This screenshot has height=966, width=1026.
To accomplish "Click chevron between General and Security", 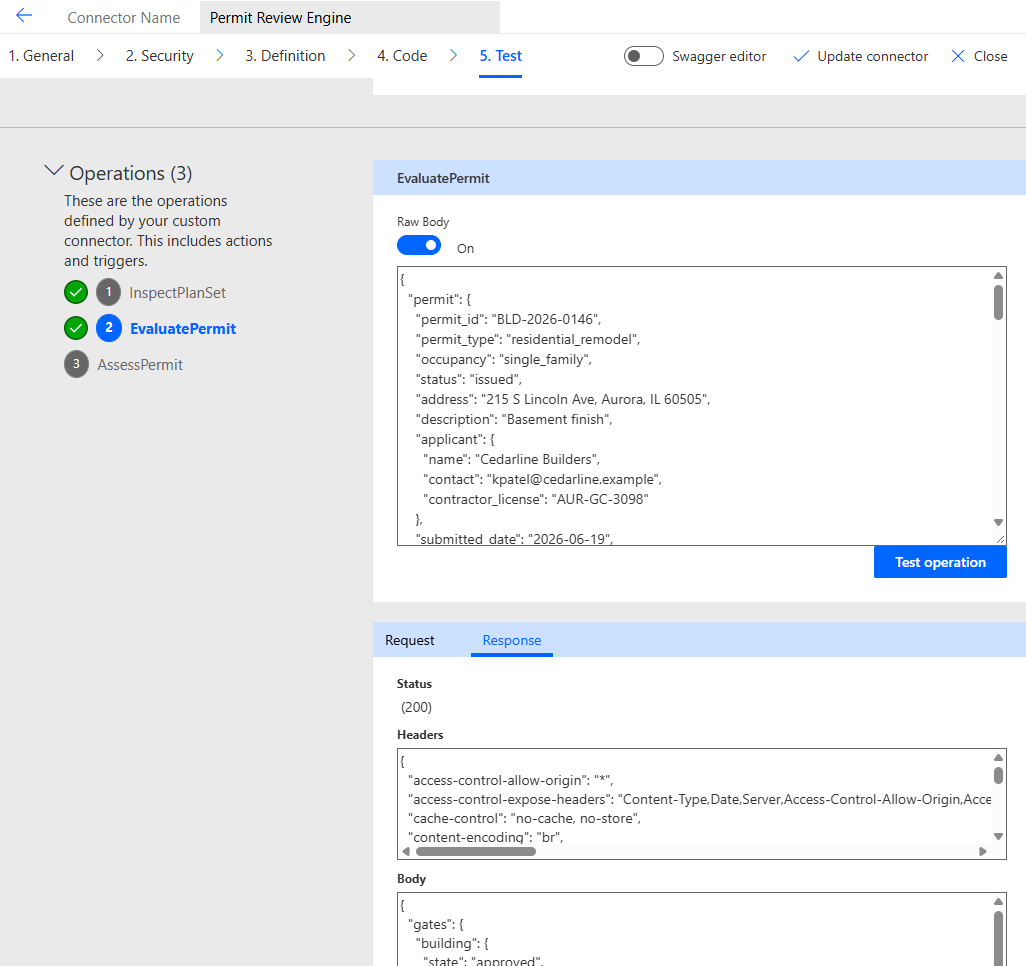I will click(100, 56).
